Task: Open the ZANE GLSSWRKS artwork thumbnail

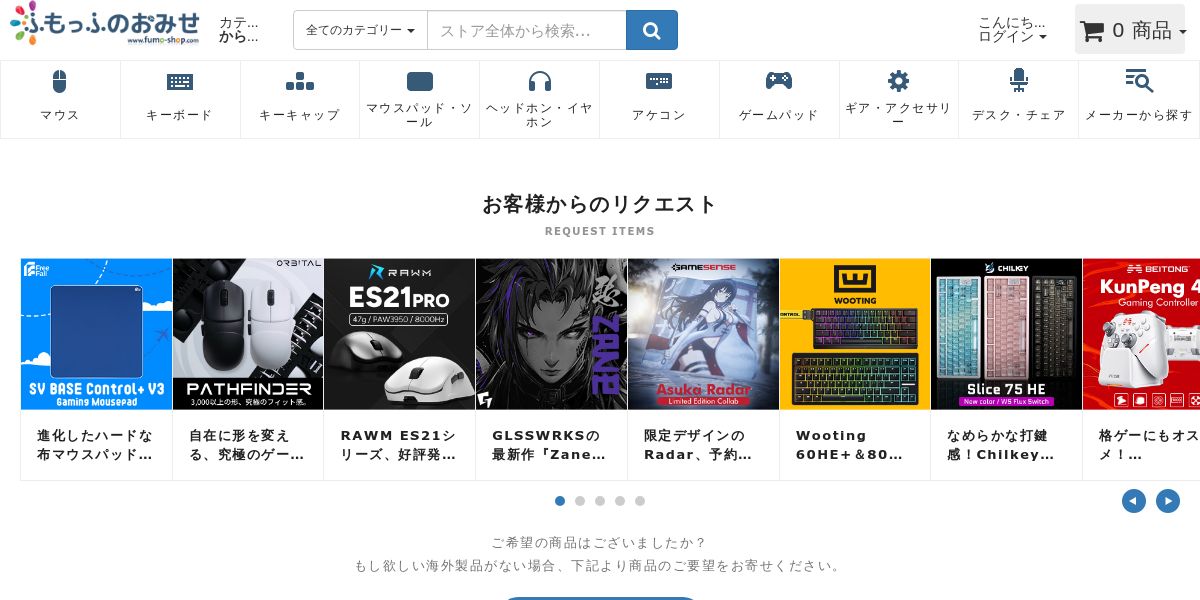Action: (x=551, y=334)
